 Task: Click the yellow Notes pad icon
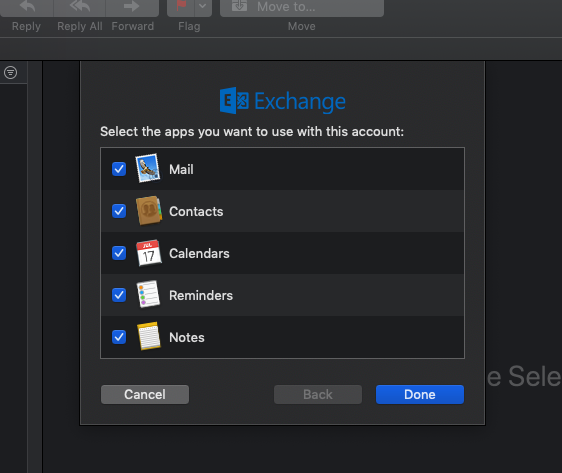149,336
